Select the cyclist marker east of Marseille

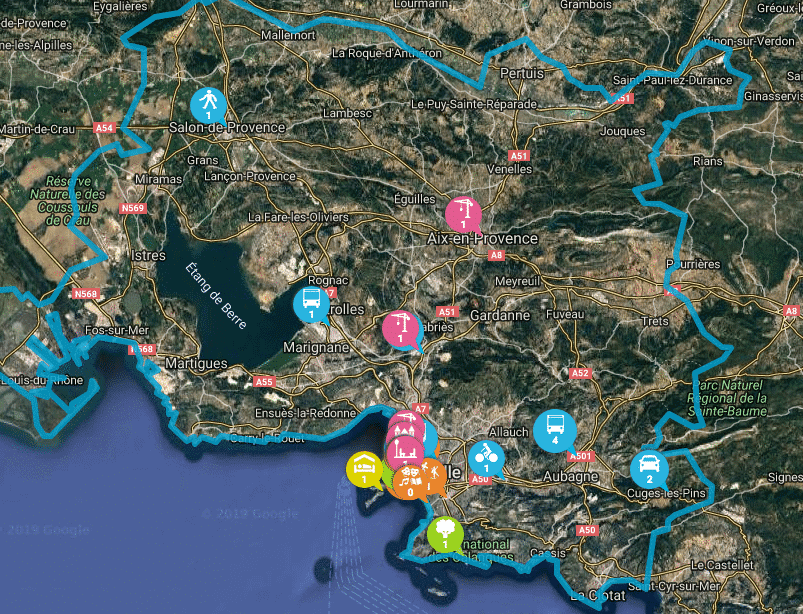click(x=486, y=459)
